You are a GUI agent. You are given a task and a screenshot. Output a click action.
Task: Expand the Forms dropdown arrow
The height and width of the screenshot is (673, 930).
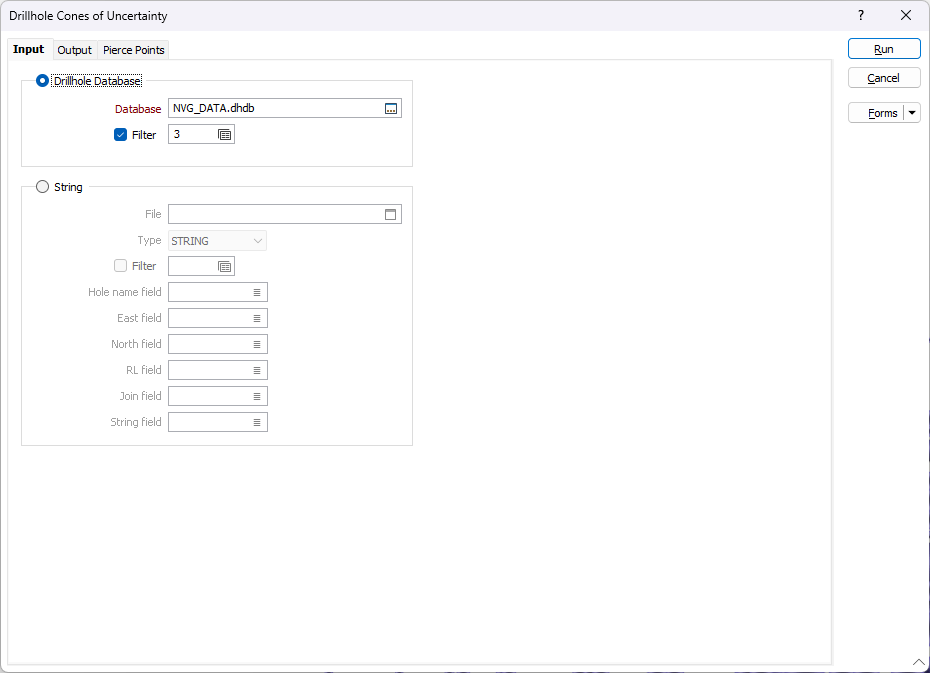[x=912, y=113]
